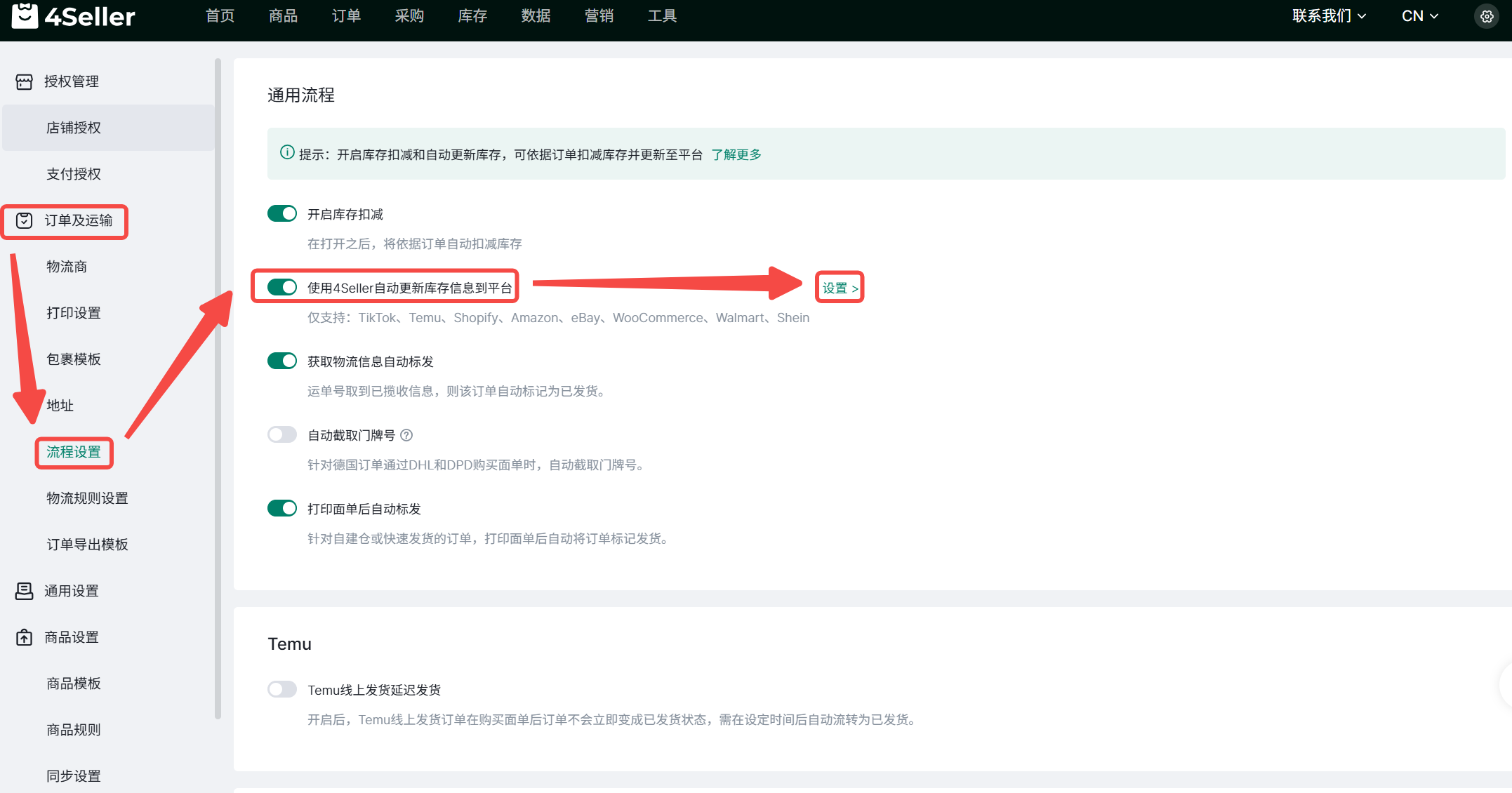
Task: Expand the 联系我们 dropdown
Action: coord(1328,16)
